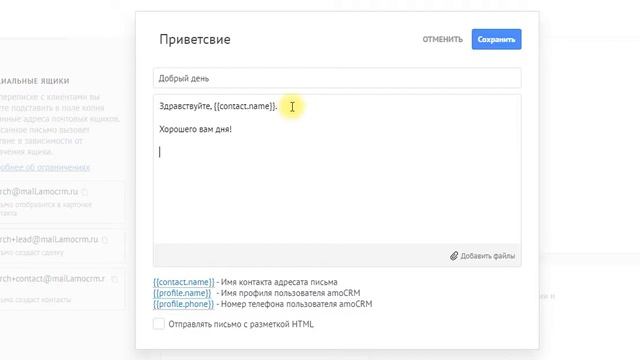This screenshot has height=360, width=640.
Task: Cancel editing via ОТМЕНИТЬ
Action: point(442,39)
